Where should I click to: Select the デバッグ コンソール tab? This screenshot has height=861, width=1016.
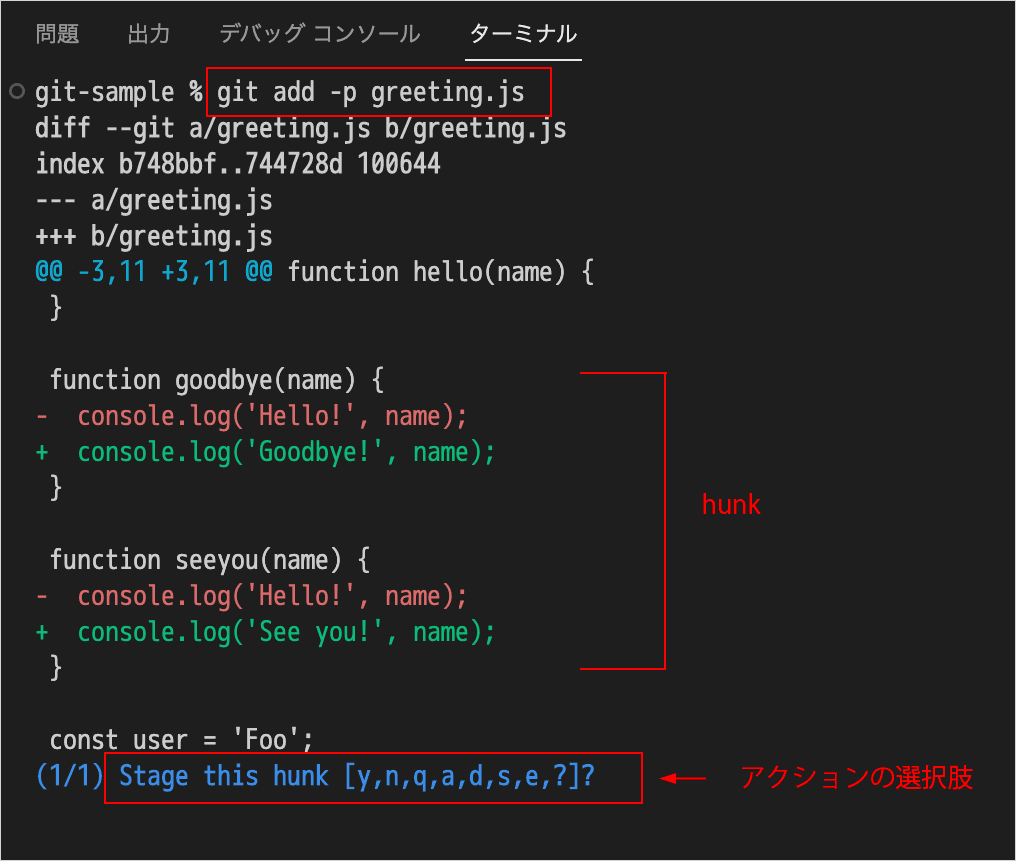320,34
